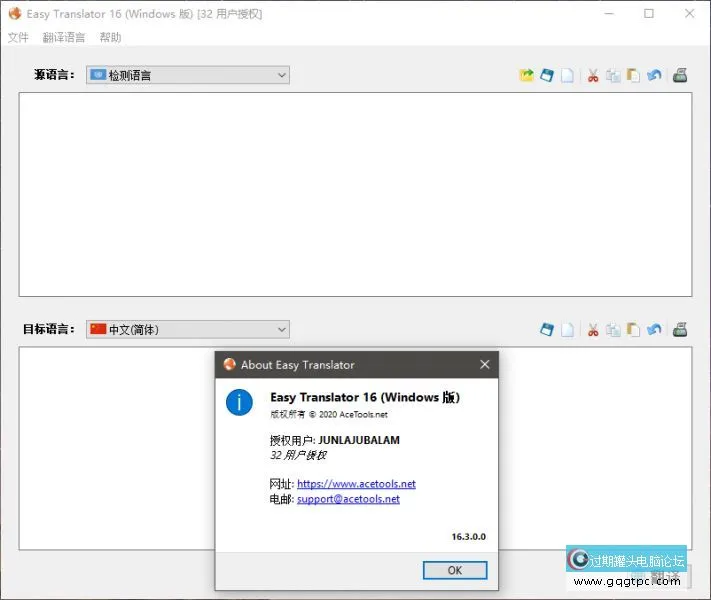Open the 帮助 menu
This screenshot has height=600, width=711.
pos(110,37)
